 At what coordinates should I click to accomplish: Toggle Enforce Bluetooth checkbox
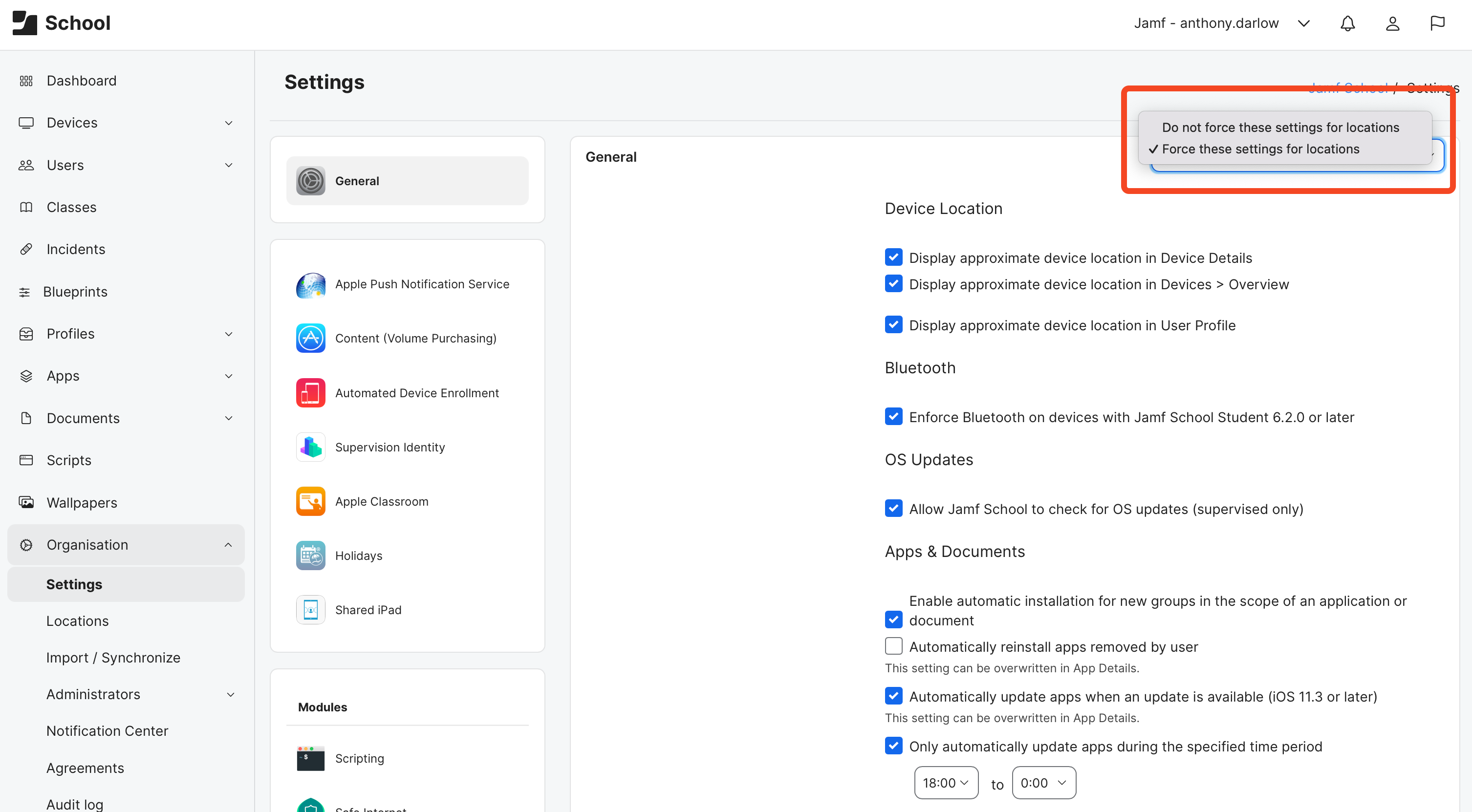(x=894, y=417)
